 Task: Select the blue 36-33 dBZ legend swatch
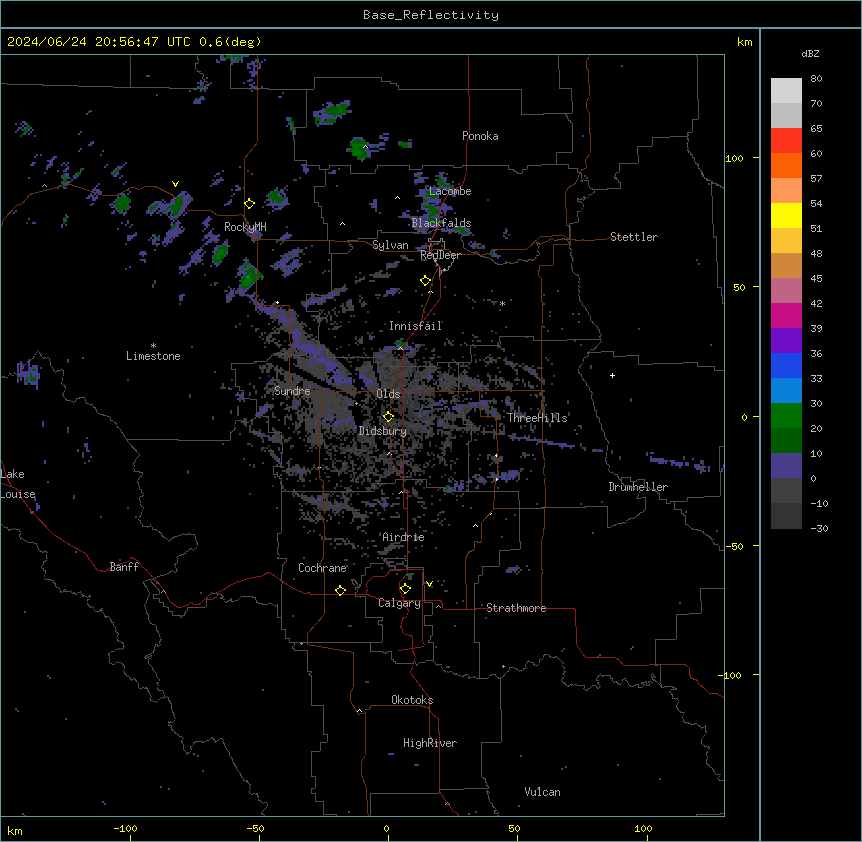[x=786, y=365]
